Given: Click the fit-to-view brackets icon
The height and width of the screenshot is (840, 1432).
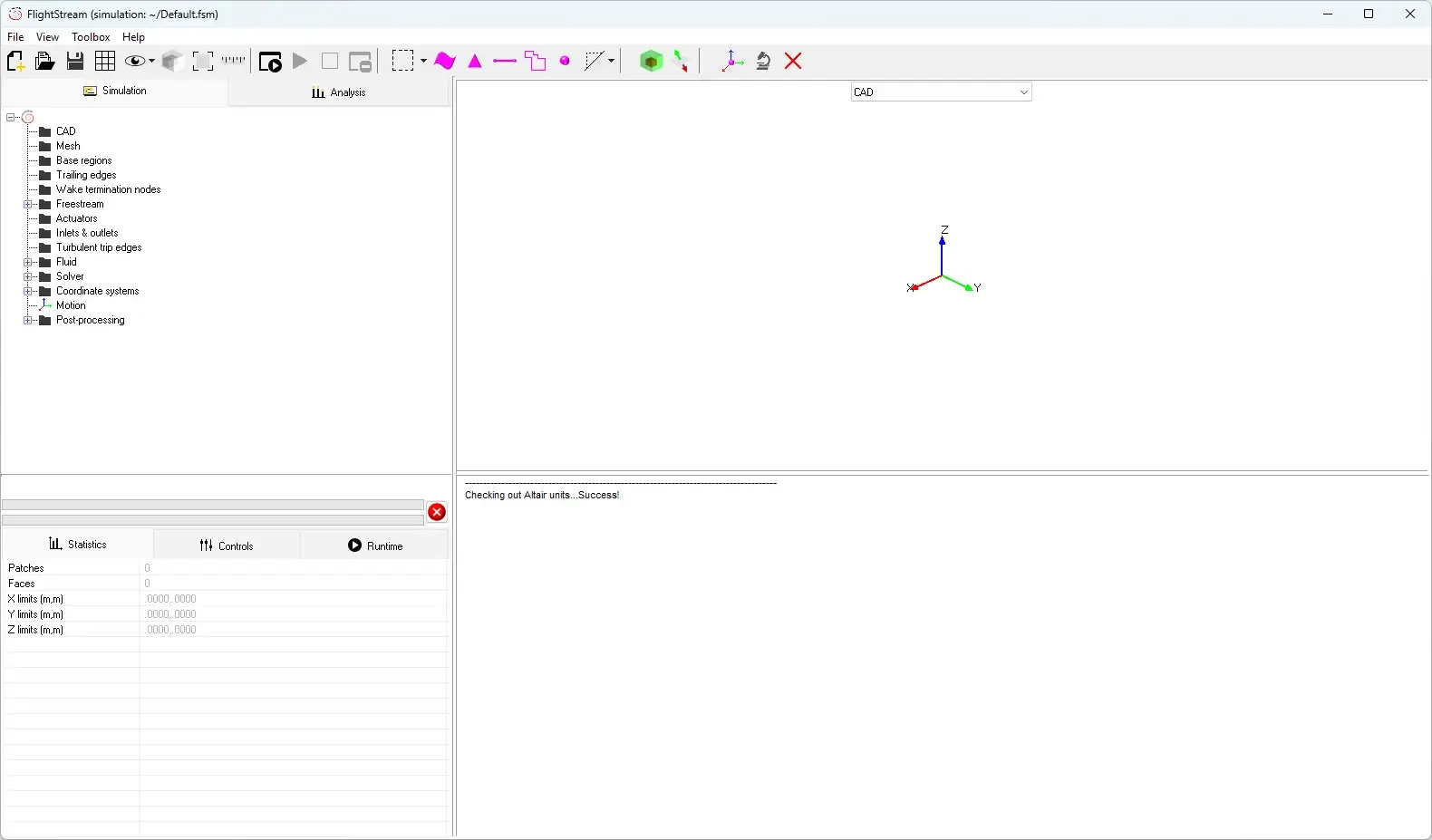Looking at the screenshot, I should coord(203,61).
